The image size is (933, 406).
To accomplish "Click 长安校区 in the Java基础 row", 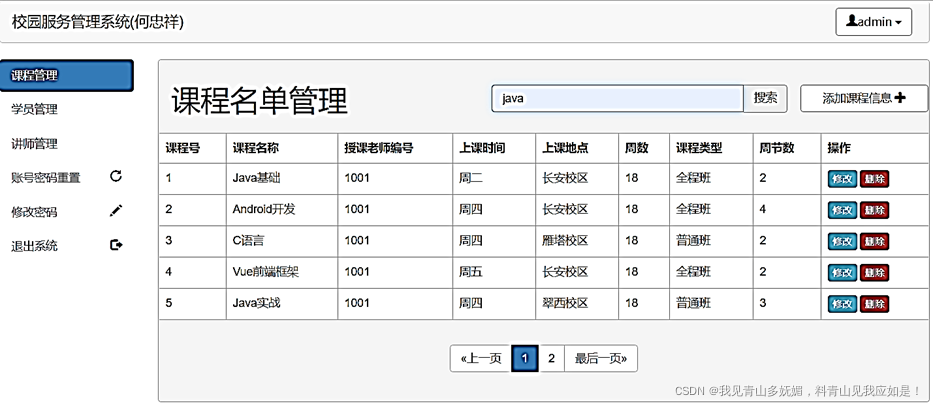I will pyautogui.click(x=565, y=178).
